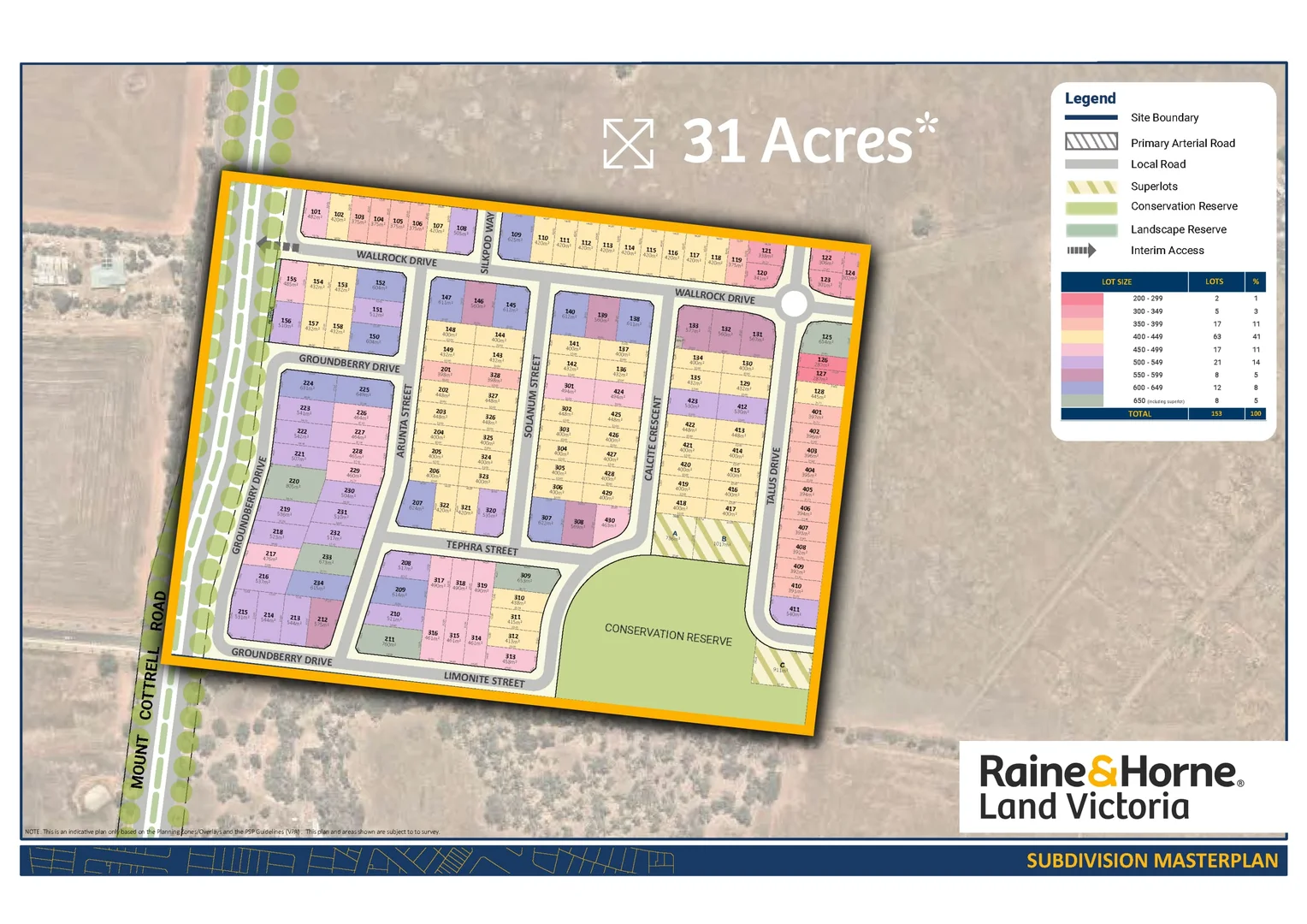Select the Landscape Reserve legend swatch
1307x924 pixels.
click(x=1091, y=229)
